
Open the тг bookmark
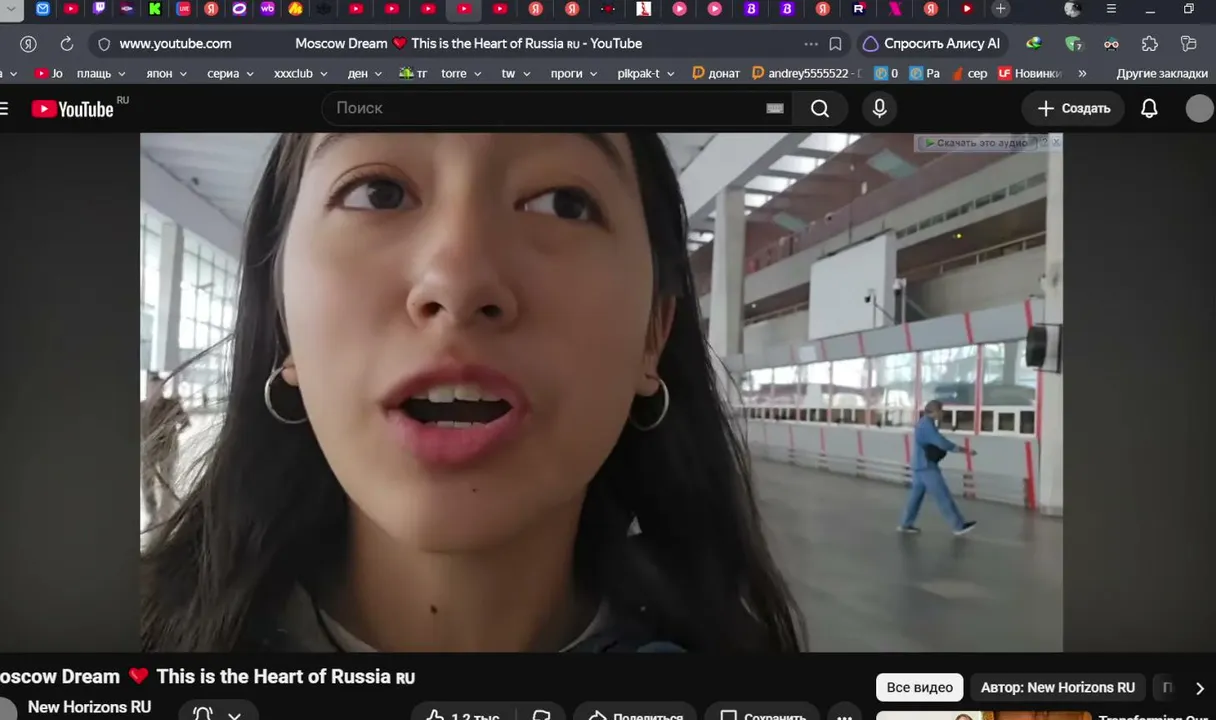(413, 74)
